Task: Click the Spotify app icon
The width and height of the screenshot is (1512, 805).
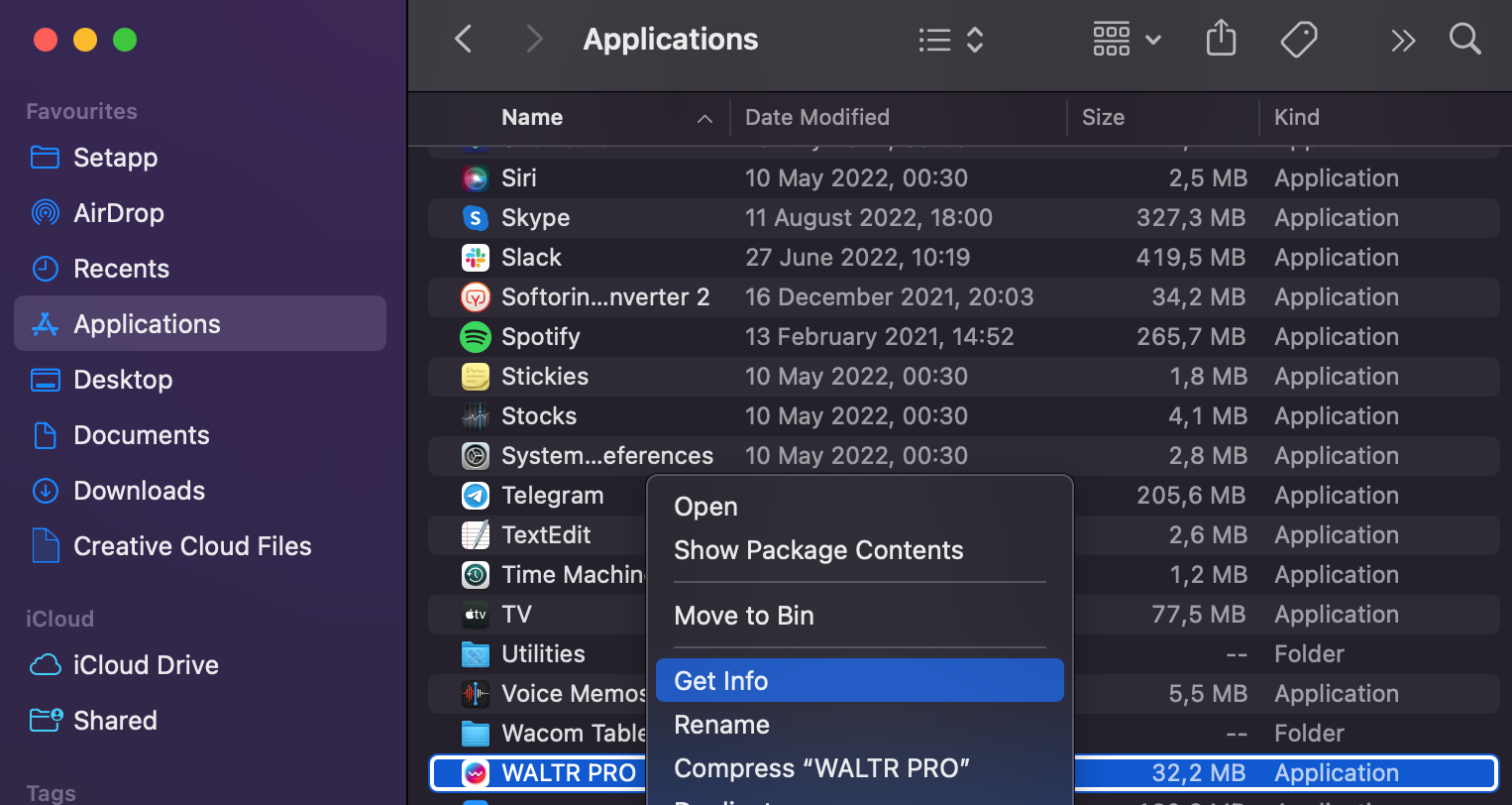Action: 476,337
